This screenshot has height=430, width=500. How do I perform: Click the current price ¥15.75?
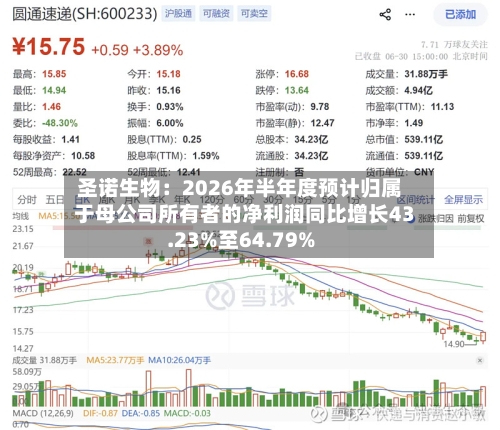pyautogui.click(x=49, y=46)
